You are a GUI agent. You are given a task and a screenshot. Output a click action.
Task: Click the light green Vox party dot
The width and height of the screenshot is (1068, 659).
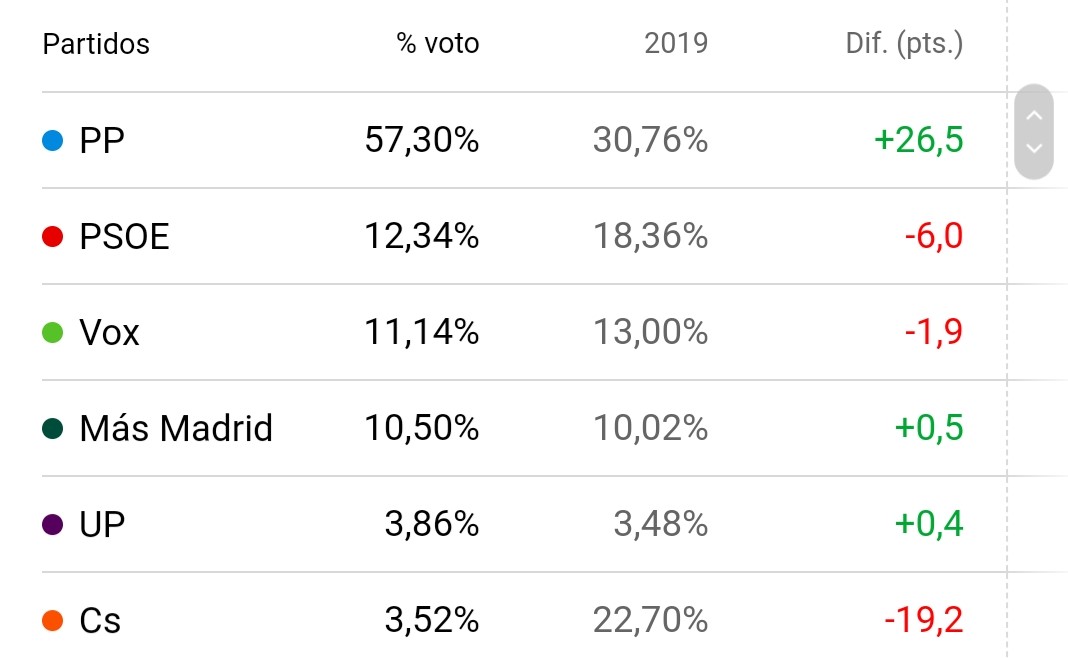point(53,333)
